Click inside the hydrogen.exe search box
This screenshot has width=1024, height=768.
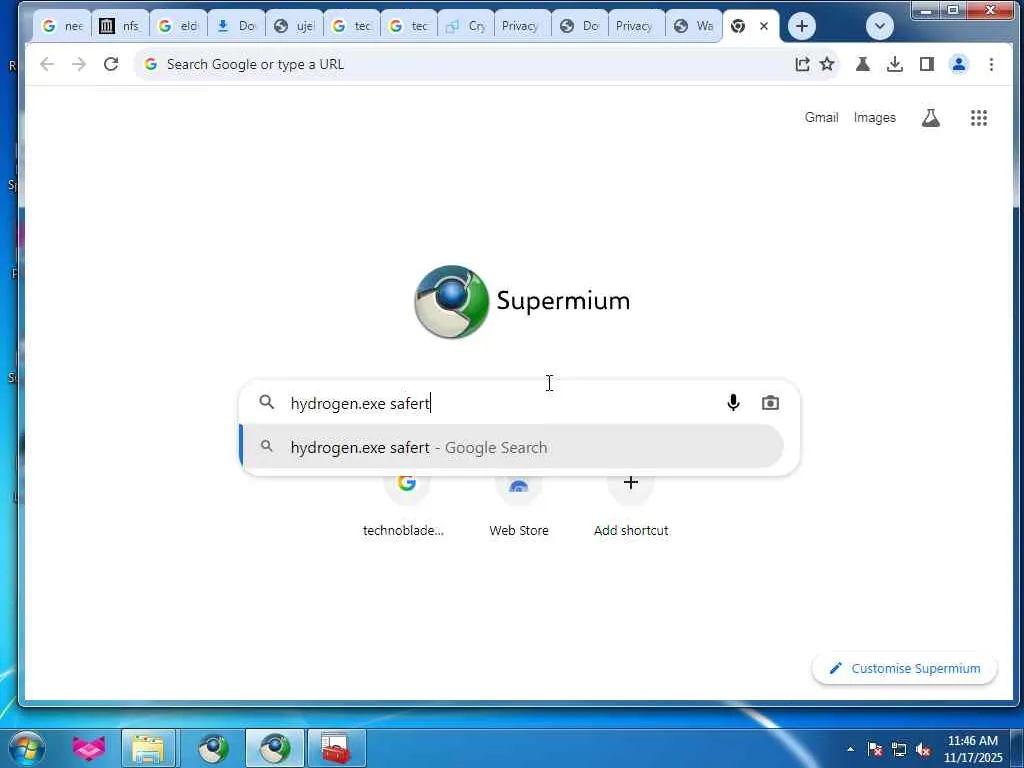pos(503,403)
